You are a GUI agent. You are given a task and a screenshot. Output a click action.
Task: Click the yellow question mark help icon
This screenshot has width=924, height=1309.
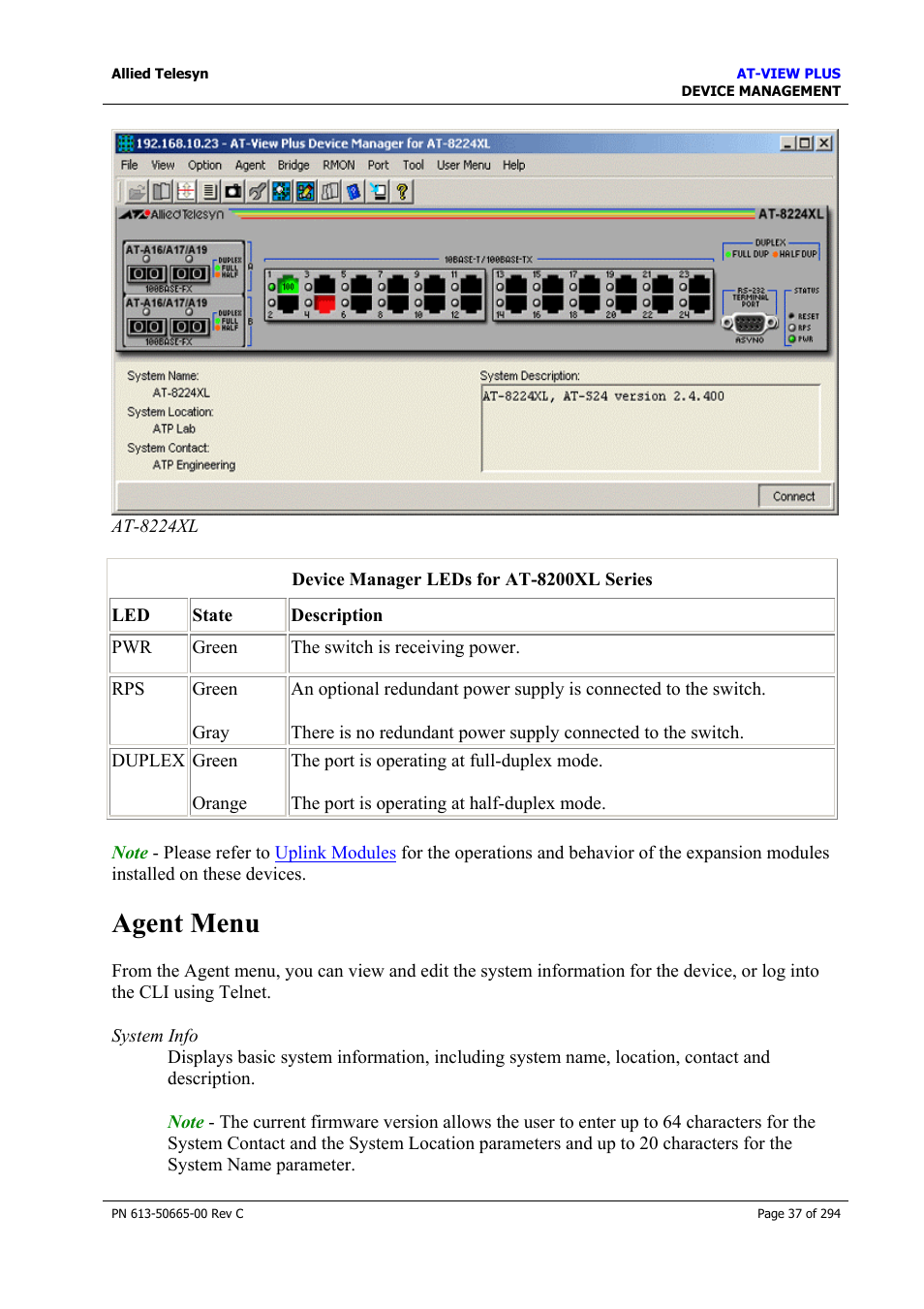402,192
